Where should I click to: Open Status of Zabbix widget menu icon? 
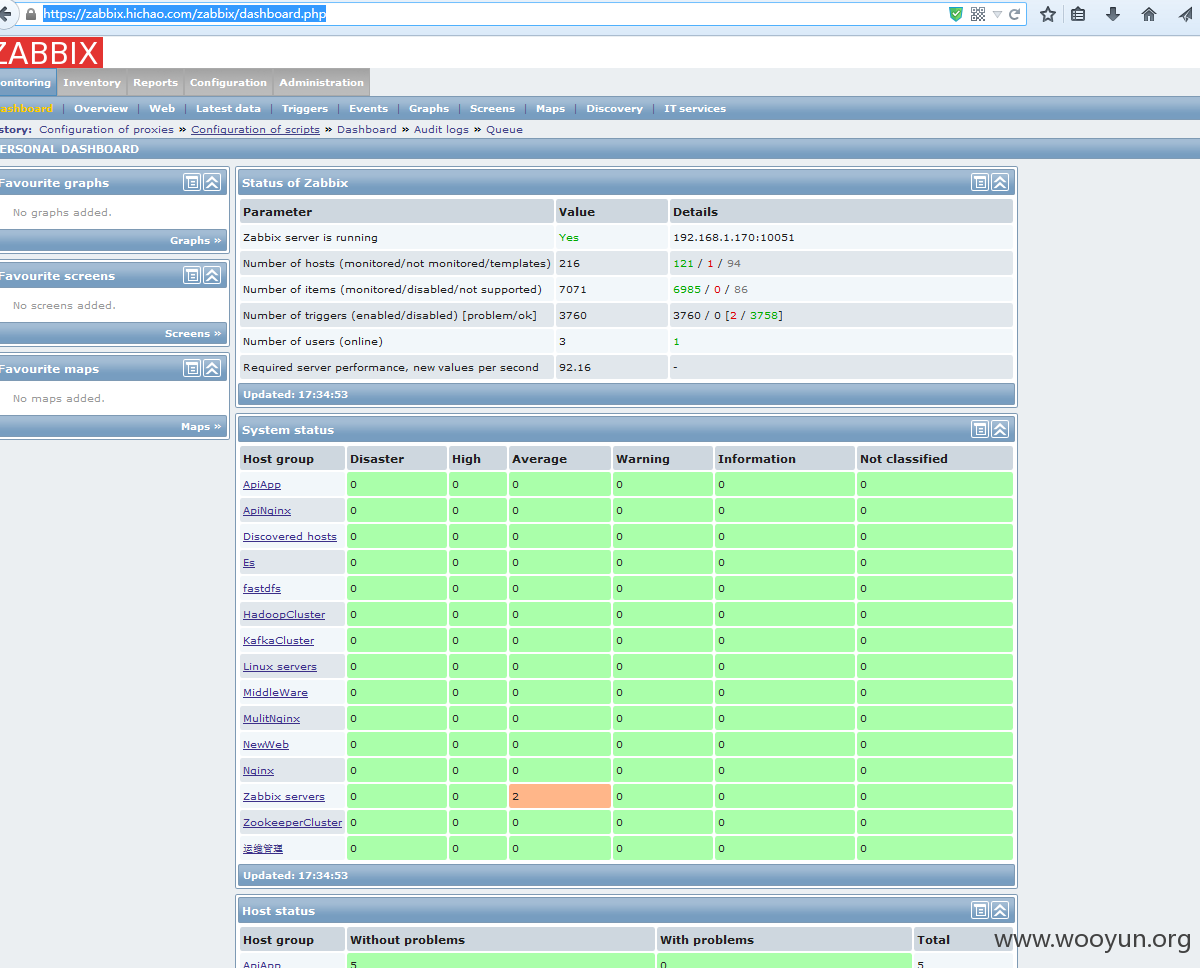pyautogui.click(x=980, y=182)
